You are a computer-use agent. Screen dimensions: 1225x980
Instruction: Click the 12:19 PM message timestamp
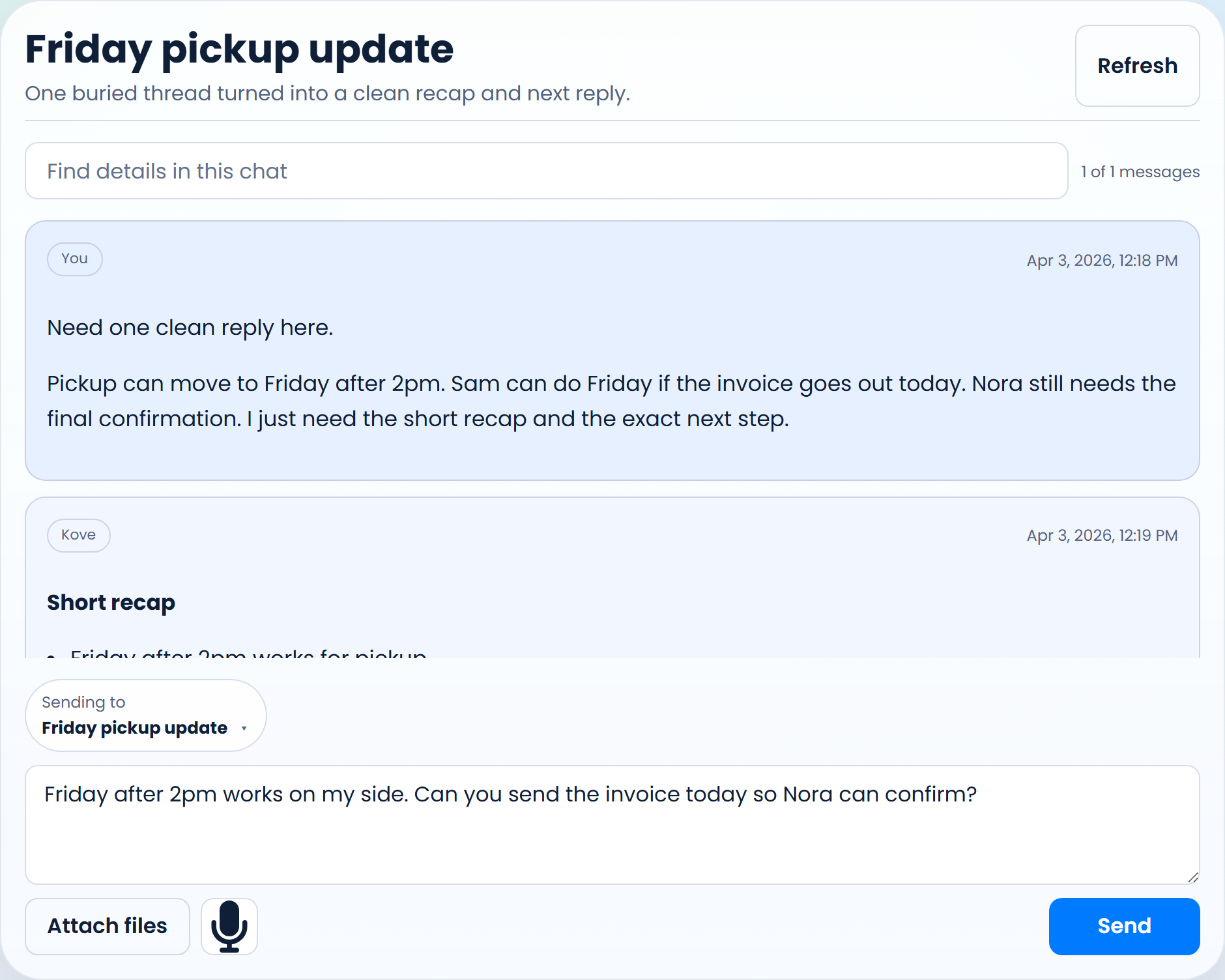click(x=1102, y=536)
